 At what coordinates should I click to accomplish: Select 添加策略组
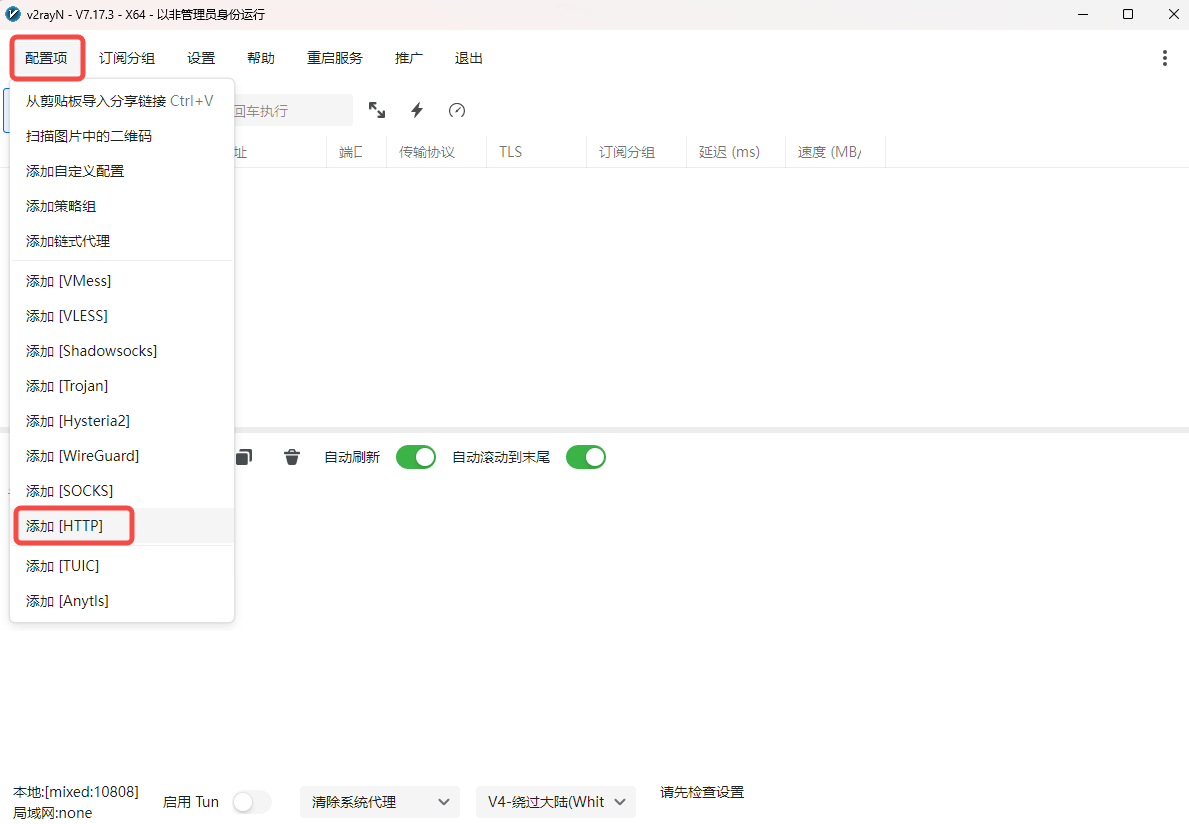tap(121, 205)
